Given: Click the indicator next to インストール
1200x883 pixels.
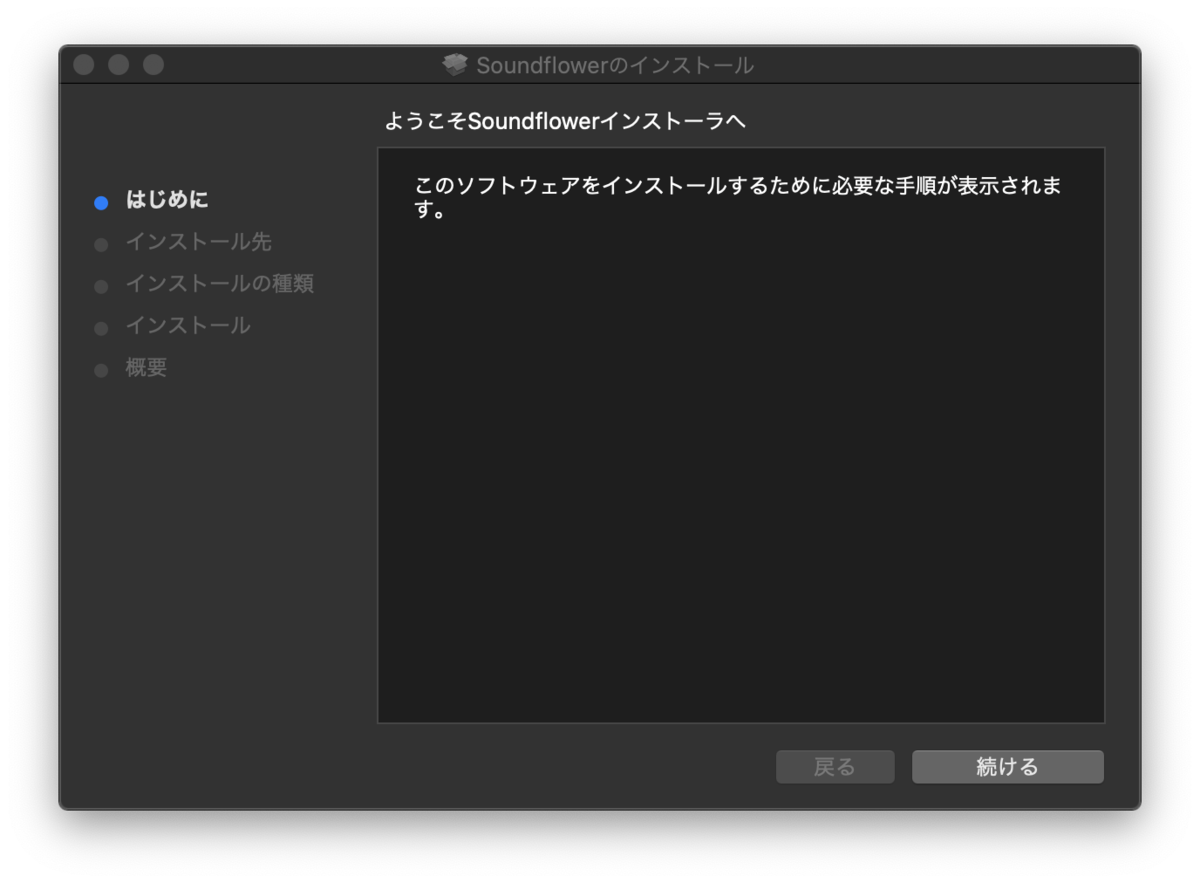Looking at the screenshot, I should 101,328.
